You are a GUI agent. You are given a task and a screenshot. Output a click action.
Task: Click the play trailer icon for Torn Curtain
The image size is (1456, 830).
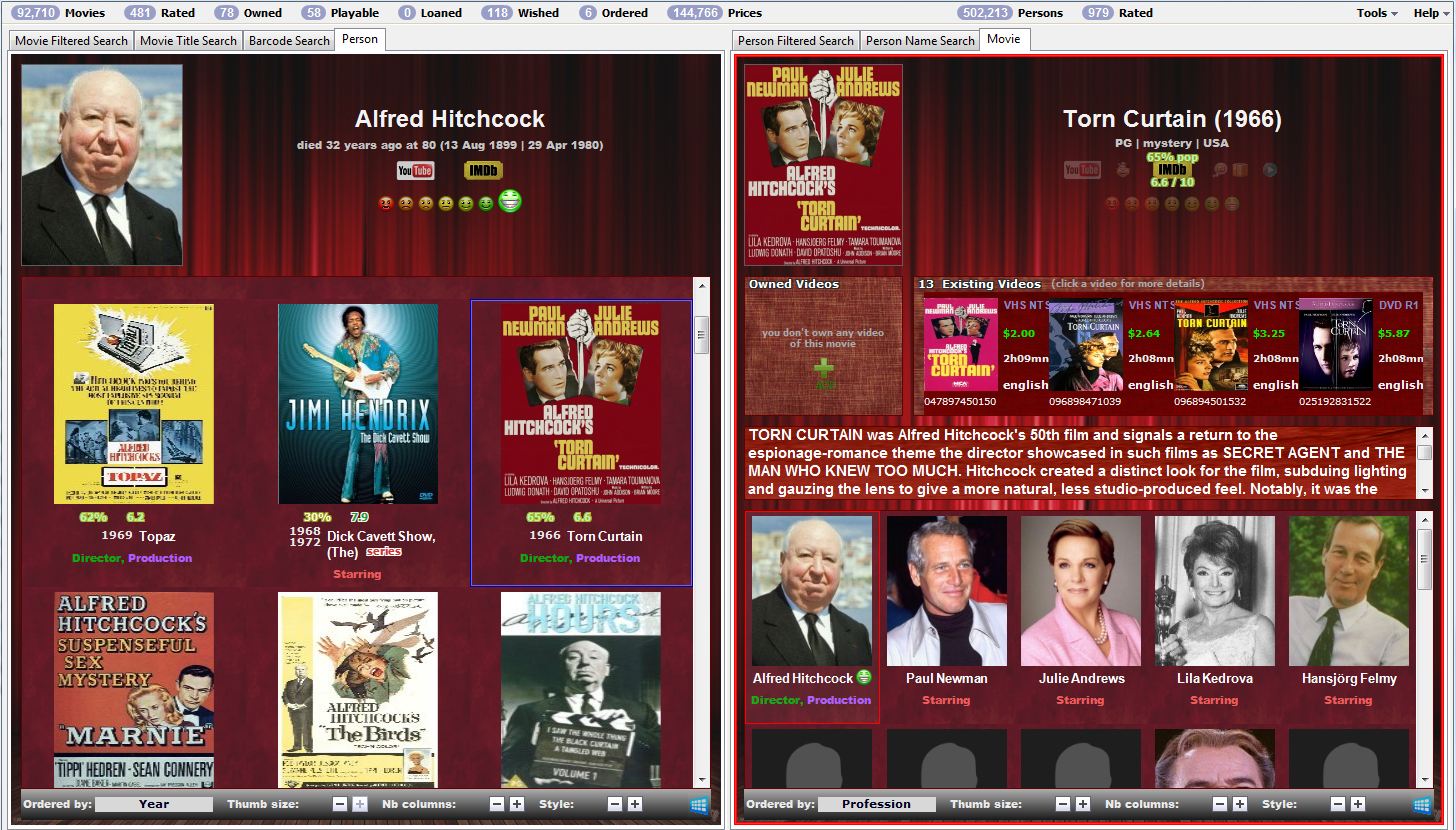point(1270,170)
